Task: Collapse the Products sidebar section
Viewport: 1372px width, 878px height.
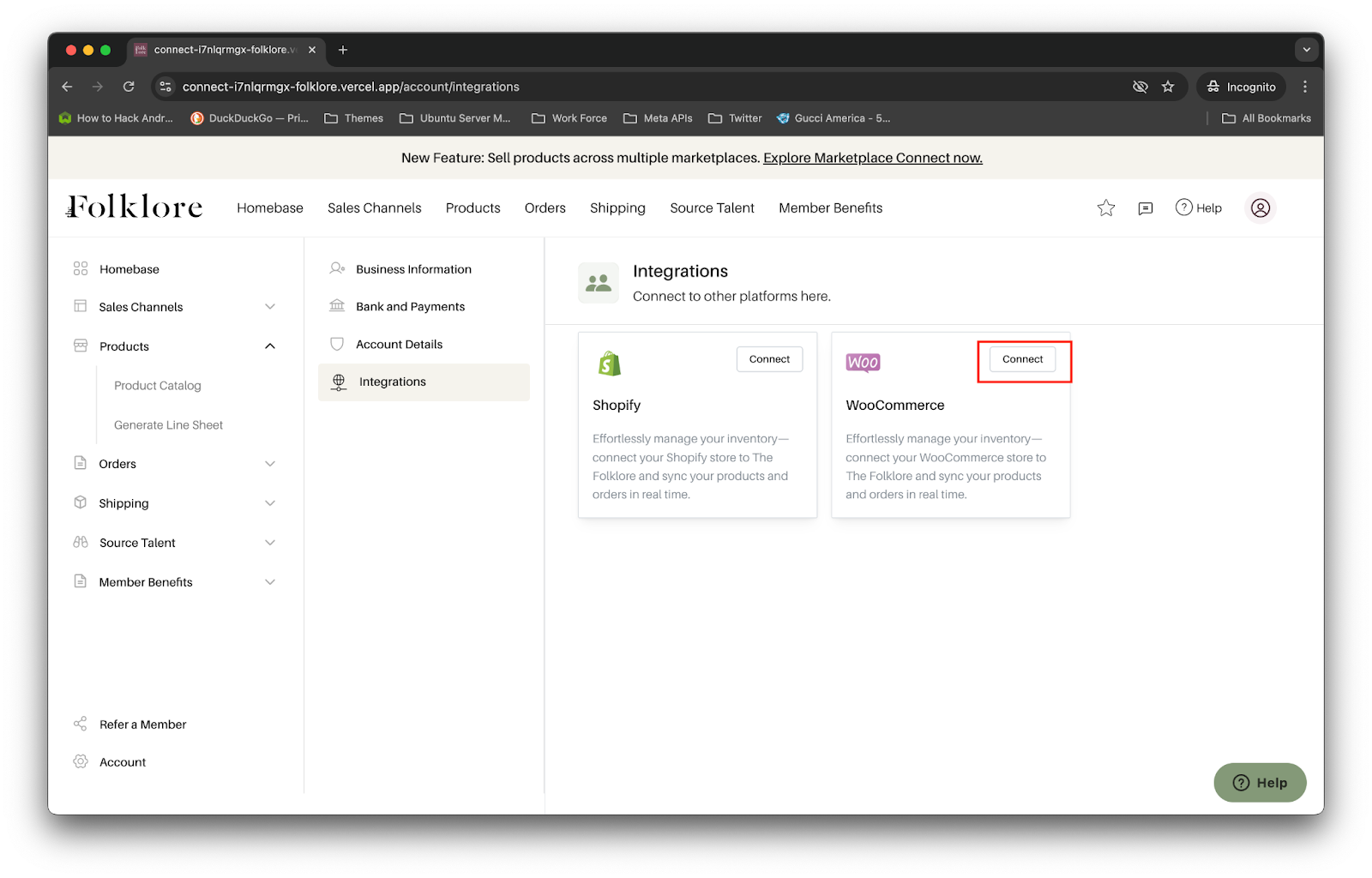Action: (270, 346)
